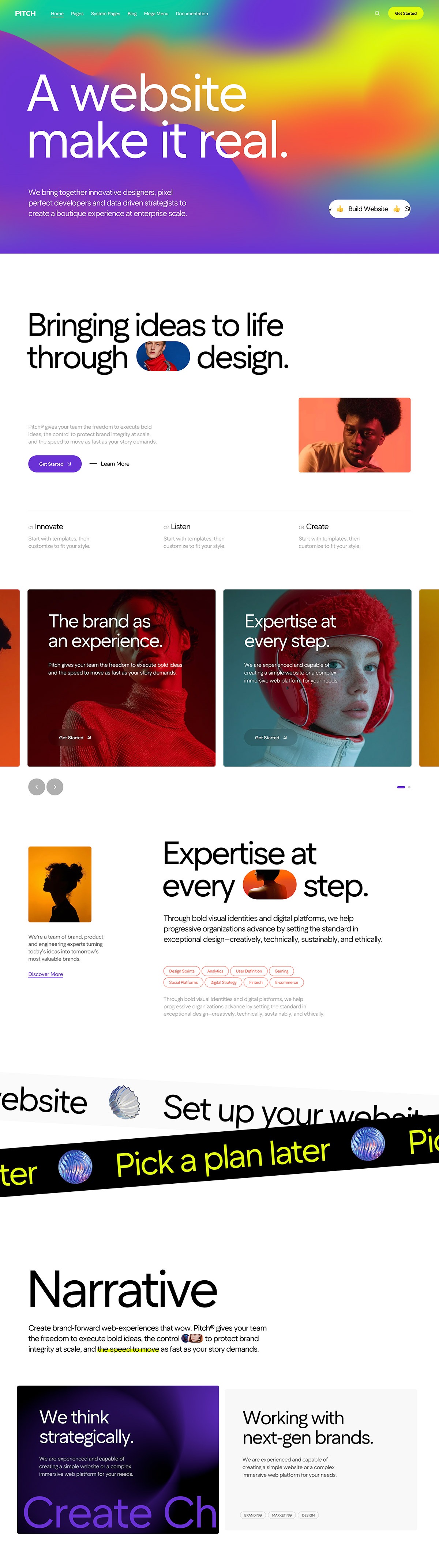Expand the Pages menu
Screen dimensions: 439x1568
click(77, 14)
